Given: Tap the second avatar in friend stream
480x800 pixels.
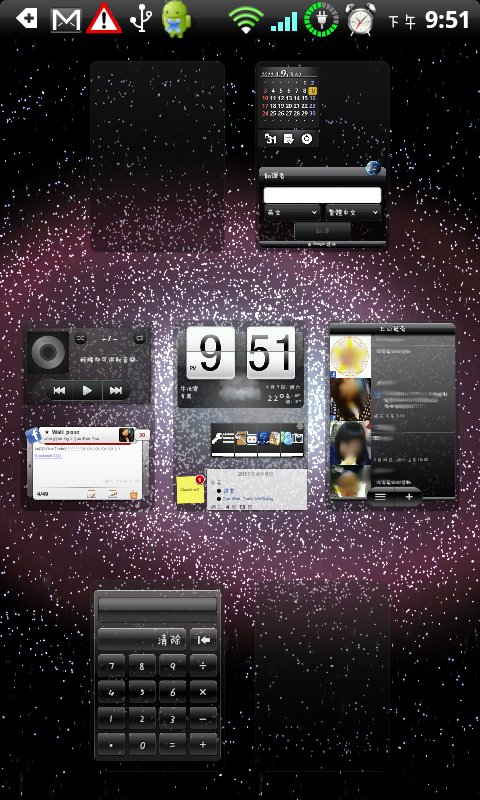Looking at the screenshot, I should click(350, 399).
